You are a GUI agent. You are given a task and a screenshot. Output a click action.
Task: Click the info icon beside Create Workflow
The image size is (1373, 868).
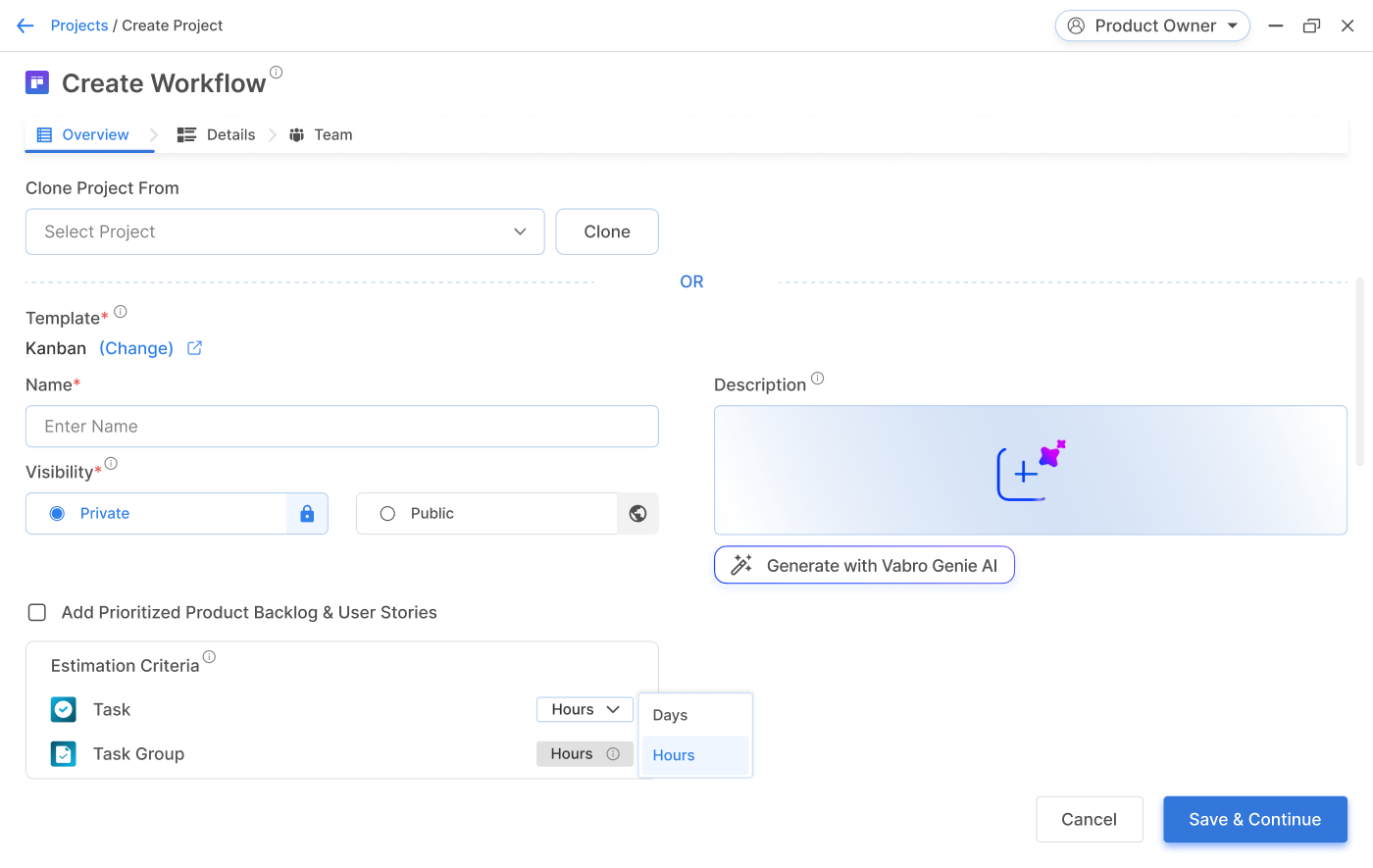[277, 72]
